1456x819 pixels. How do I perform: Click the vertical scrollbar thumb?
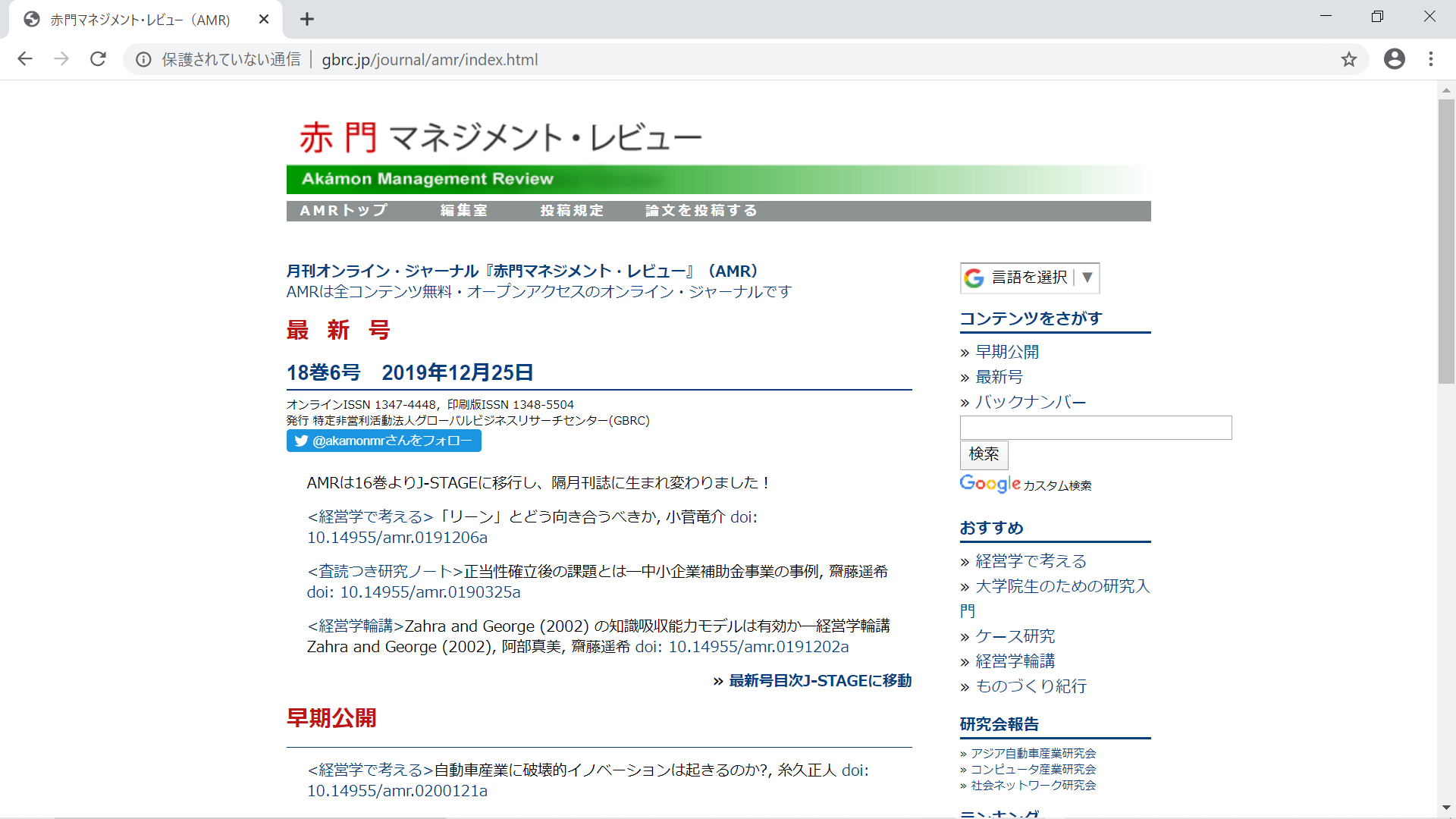point(1446,241)
